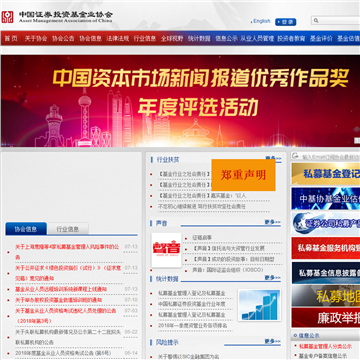The image size is (360, 360).
Task: Open 更多 link for 行业扶贫 section
Action: [x=273, y=158]
